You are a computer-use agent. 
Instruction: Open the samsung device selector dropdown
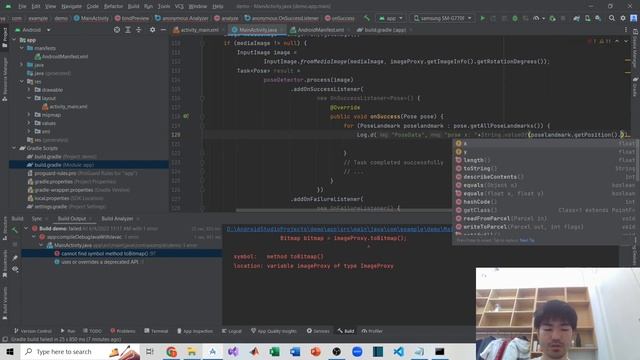pyautogui.click(x=442, y=18)
